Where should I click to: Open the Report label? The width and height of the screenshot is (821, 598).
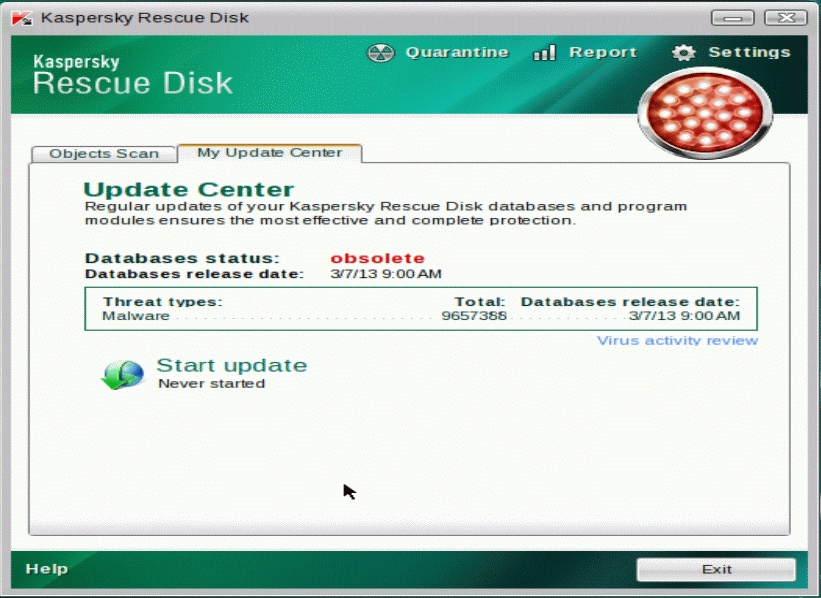point(603,52)
